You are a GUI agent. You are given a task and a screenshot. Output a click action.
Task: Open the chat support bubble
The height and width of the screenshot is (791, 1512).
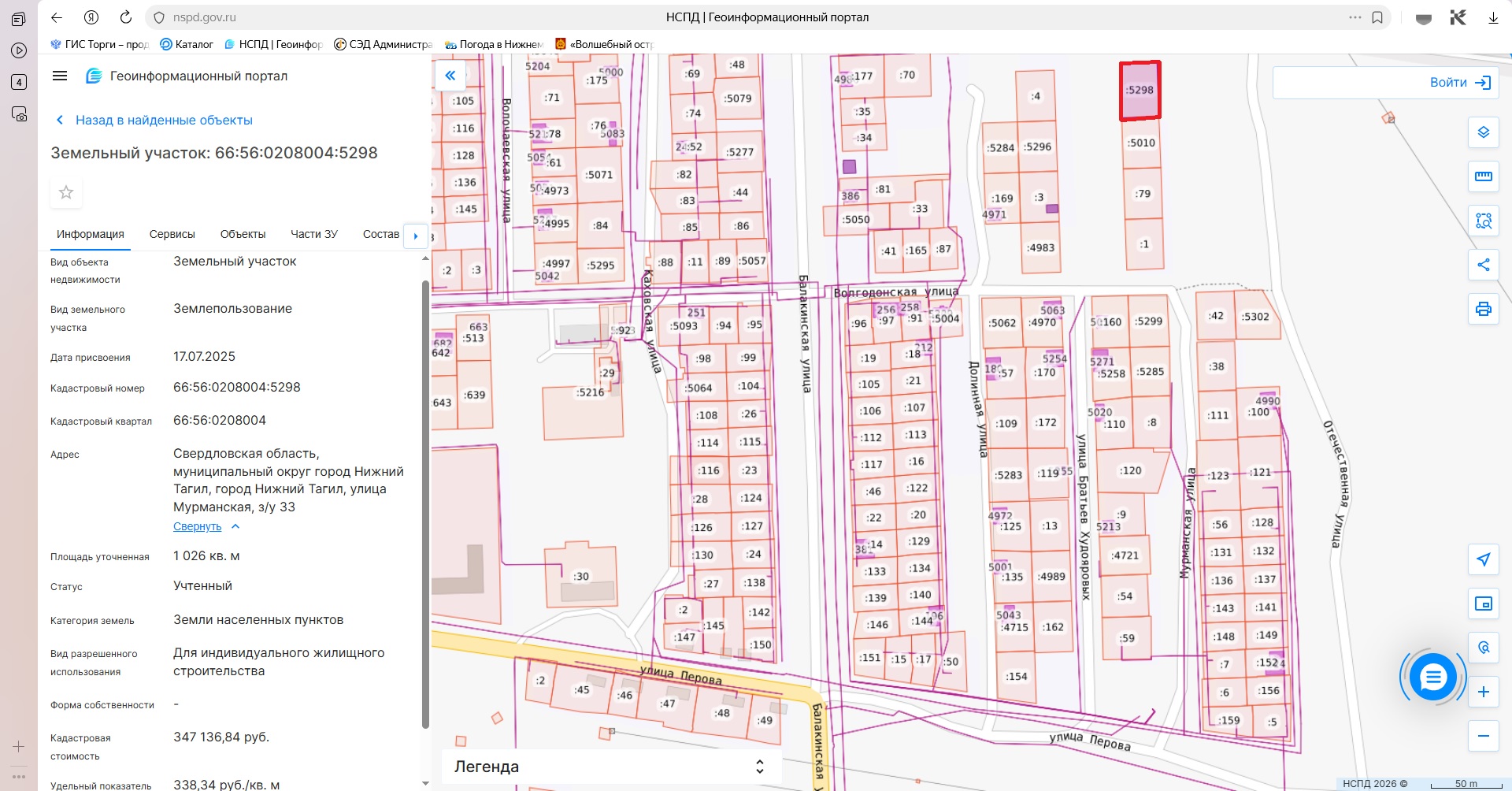1433,677
